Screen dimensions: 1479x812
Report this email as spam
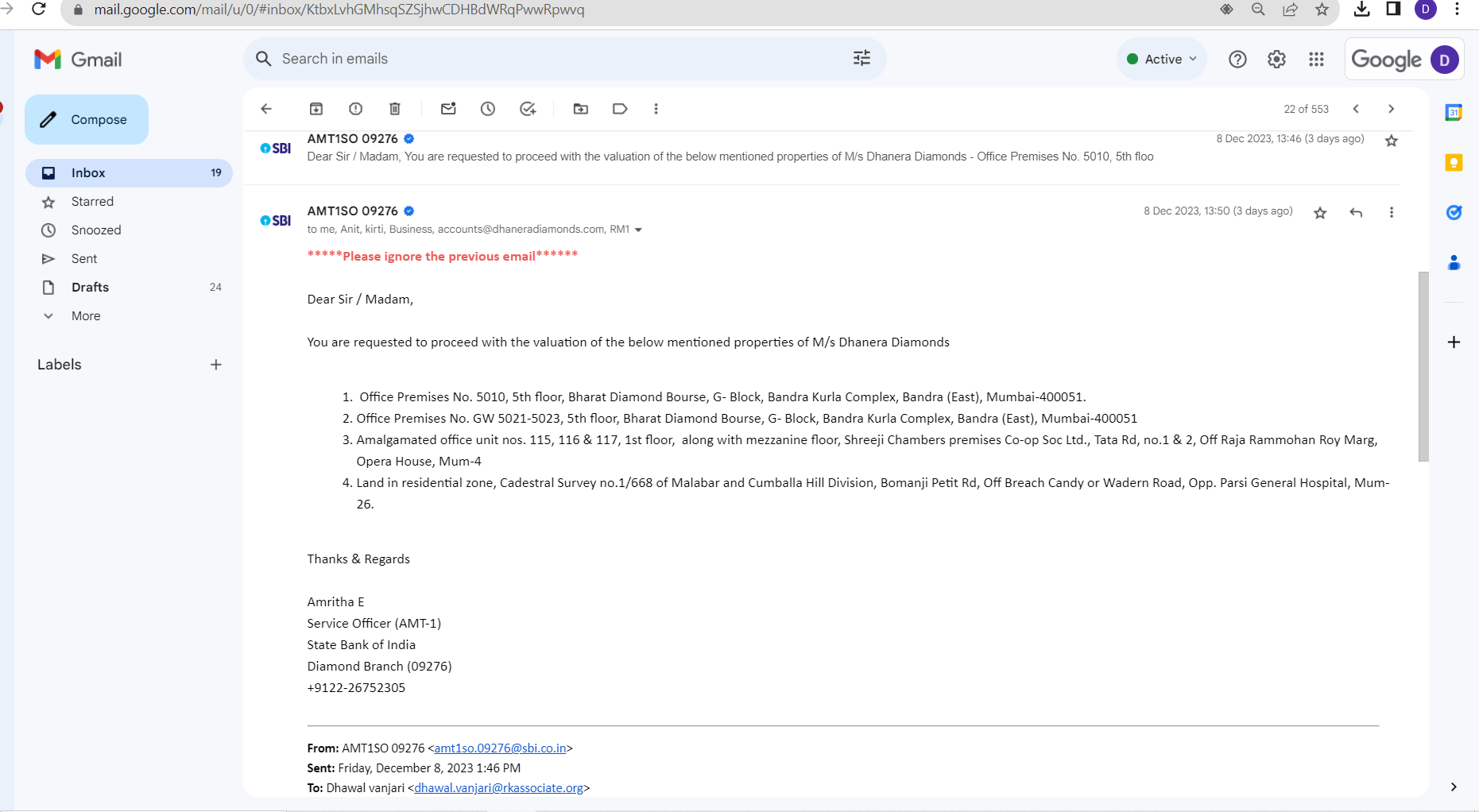pos(355,109)
